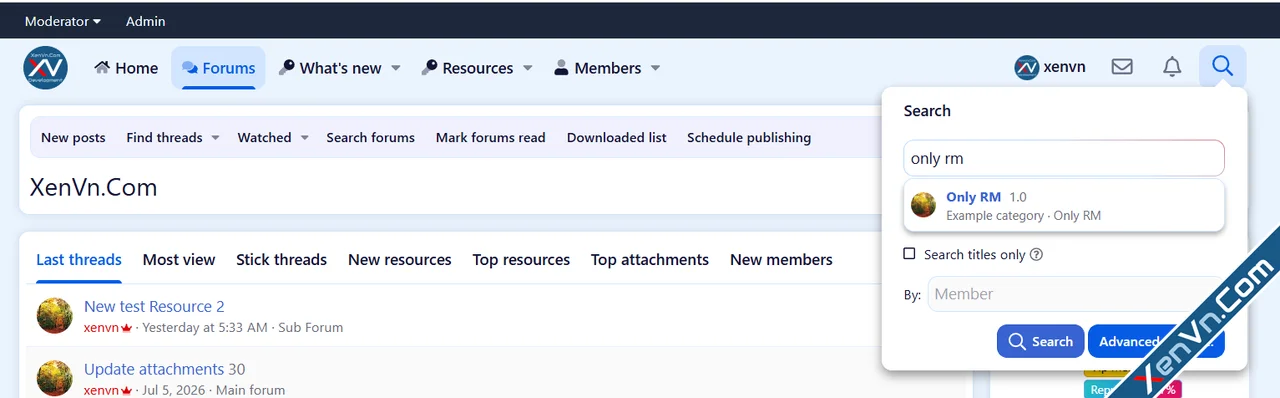1280x398 pixels.
Task: Click the help icon beside Search titles only
Action: tap(1037, 255)
